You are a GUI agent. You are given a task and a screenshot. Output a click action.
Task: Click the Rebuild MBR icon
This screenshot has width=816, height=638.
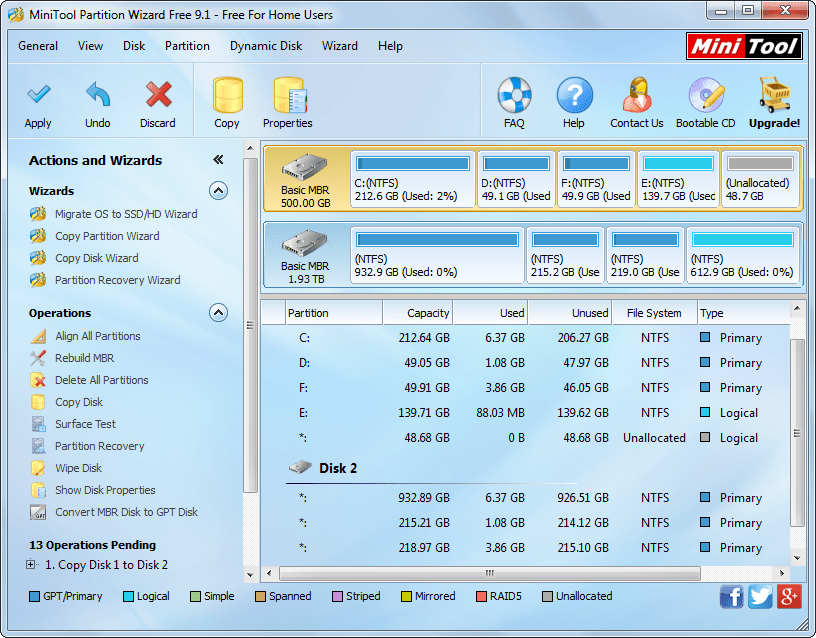tap(38, 358)
